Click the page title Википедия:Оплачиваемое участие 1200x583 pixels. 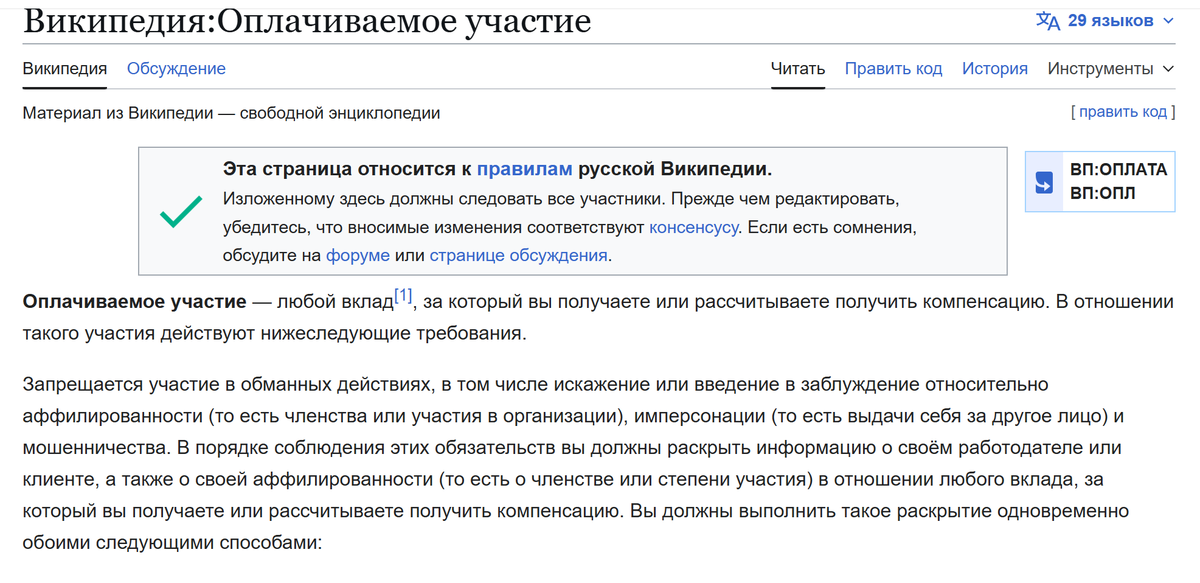(306, 20)
